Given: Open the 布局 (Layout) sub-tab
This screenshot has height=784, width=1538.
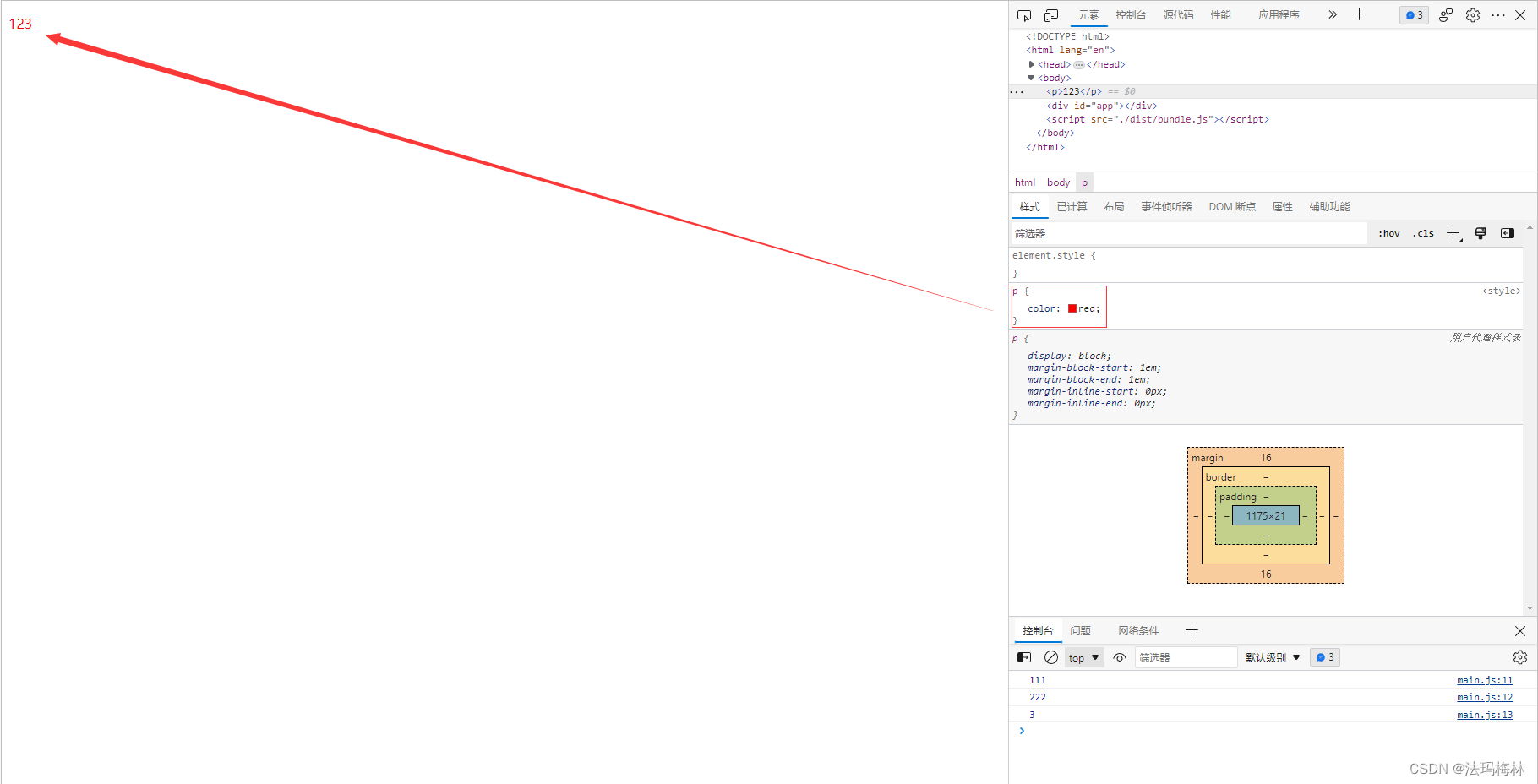Looking at the screenshot, I should point(1114,207).
